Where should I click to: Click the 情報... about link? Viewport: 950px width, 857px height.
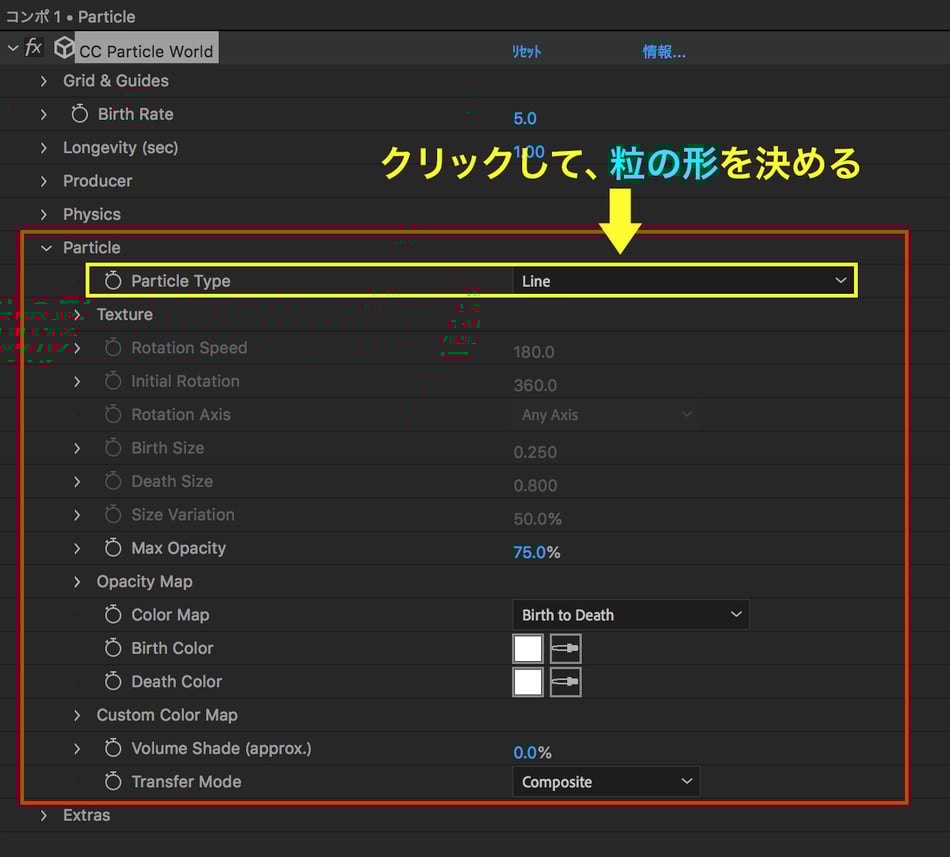click(664, 52)
